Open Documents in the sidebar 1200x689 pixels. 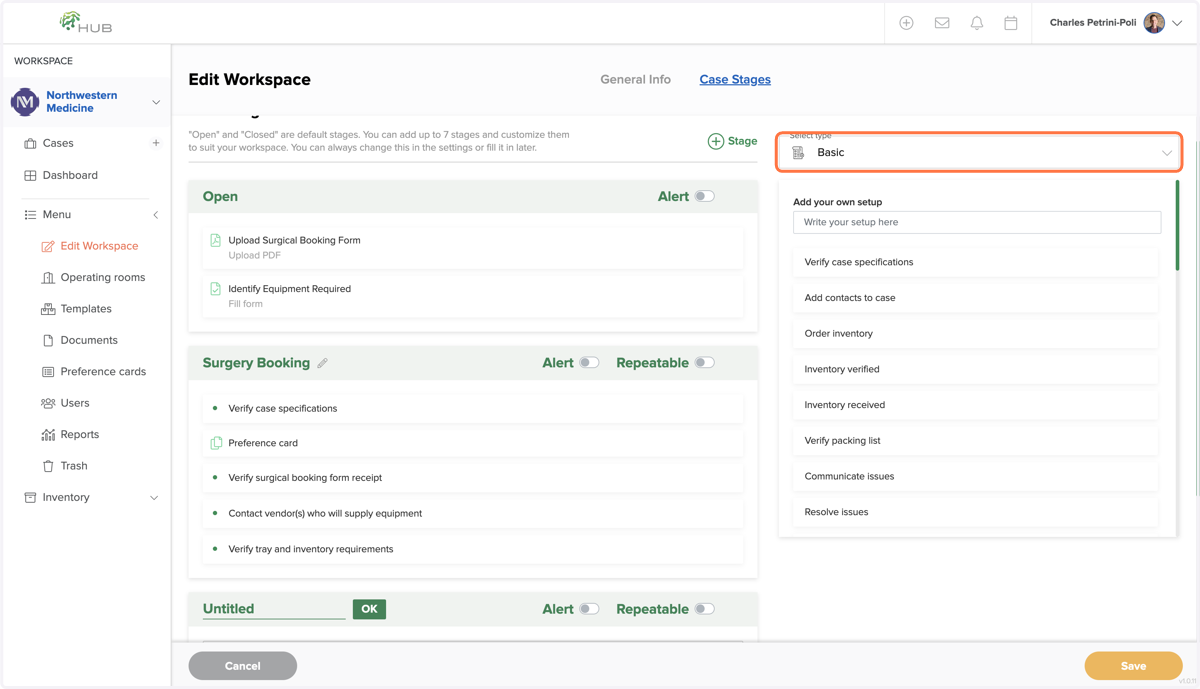89,340
